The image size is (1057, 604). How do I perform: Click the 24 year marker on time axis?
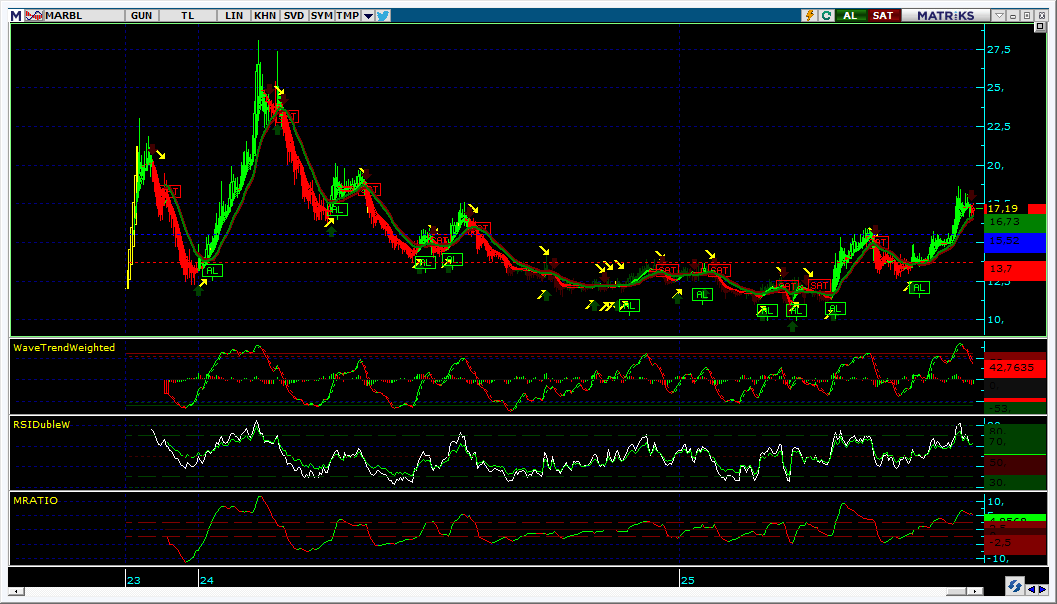coord(206,580)
